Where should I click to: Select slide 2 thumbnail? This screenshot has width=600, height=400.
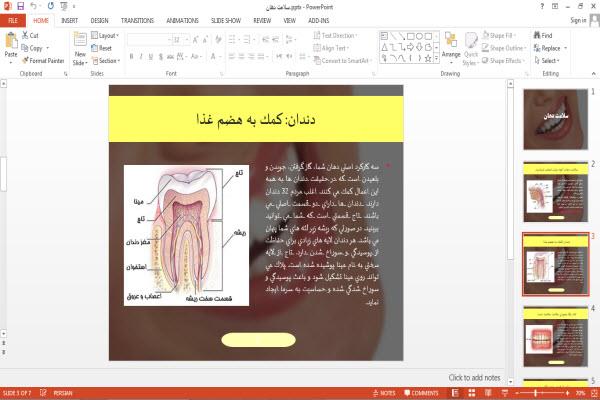(x=555, y=192)
